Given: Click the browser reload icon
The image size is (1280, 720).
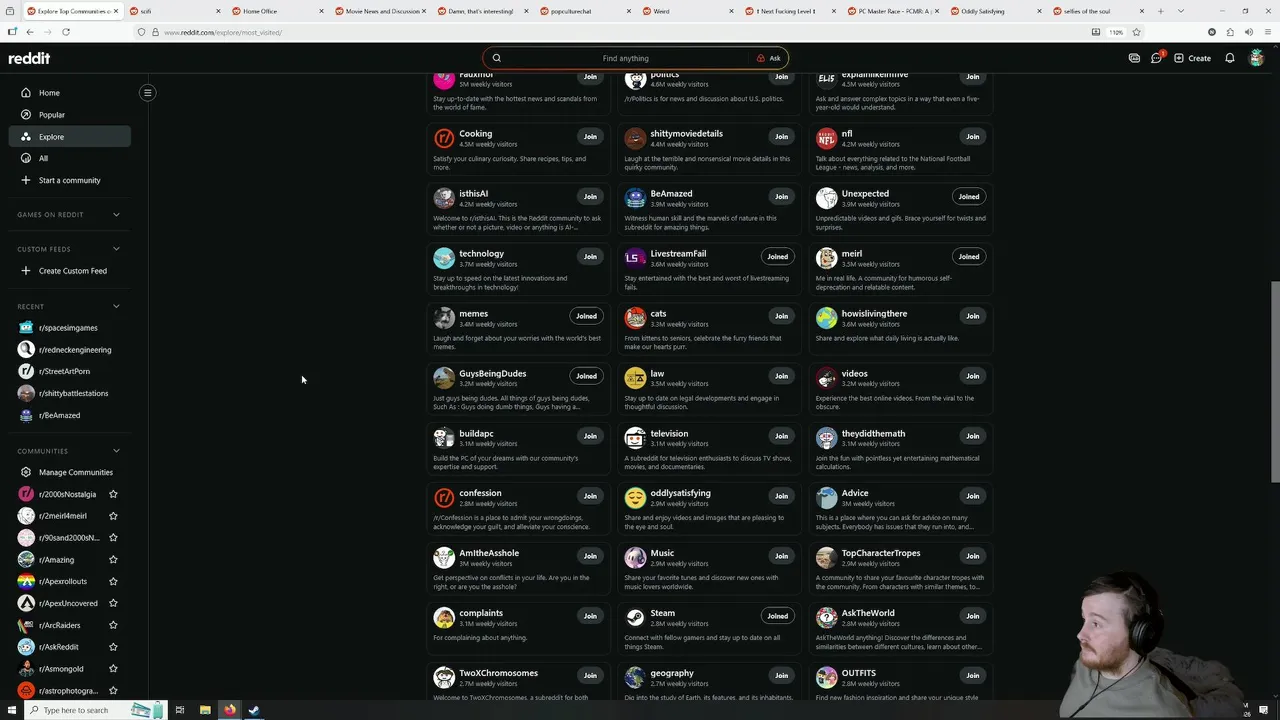Looking at the screenshot, I should (x=66, y=32).
